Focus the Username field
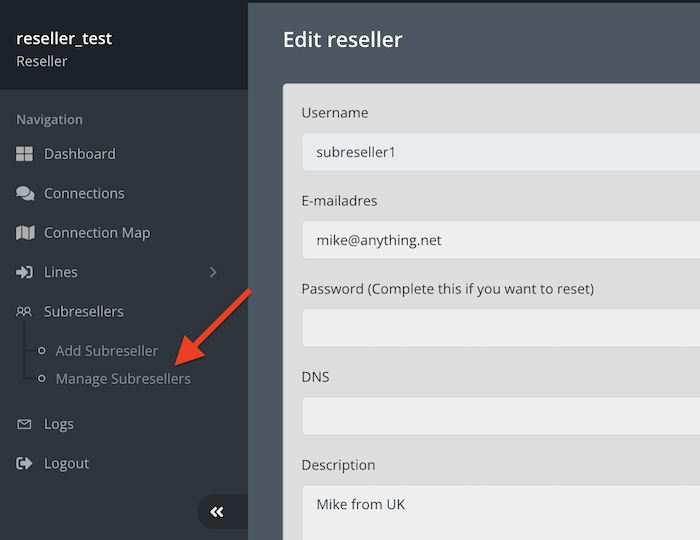The height and width of the screenshot is (540, 700). [x=500, y=152]
